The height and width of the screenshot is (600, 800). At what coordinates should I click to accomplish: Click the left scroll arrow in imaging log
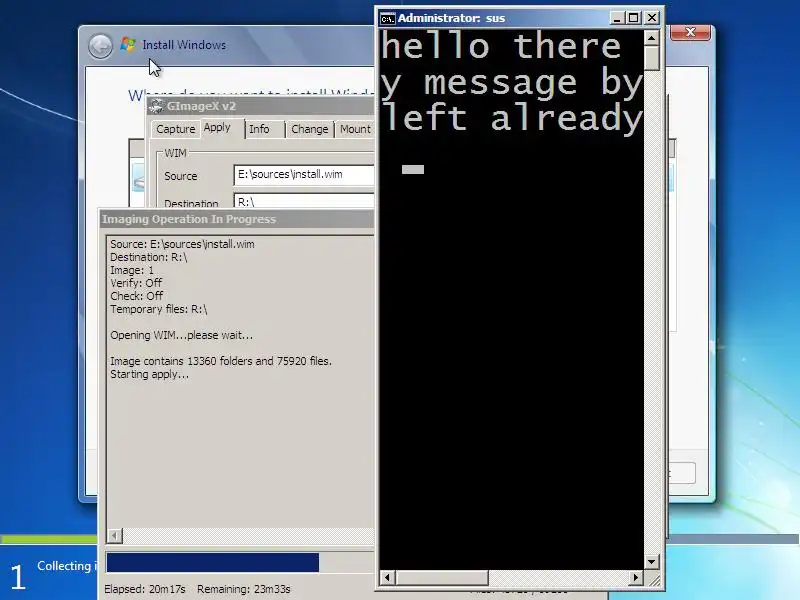(115, 536)
